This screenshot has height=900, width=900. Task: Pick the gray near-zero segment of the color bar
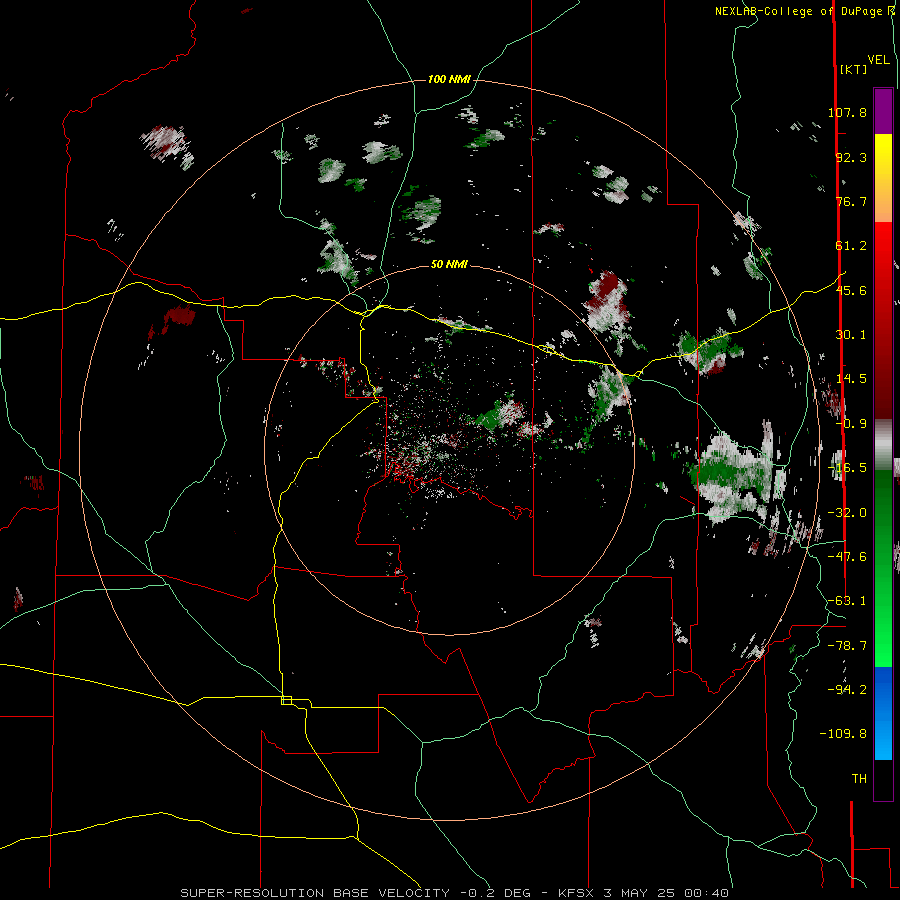[883, 444]
